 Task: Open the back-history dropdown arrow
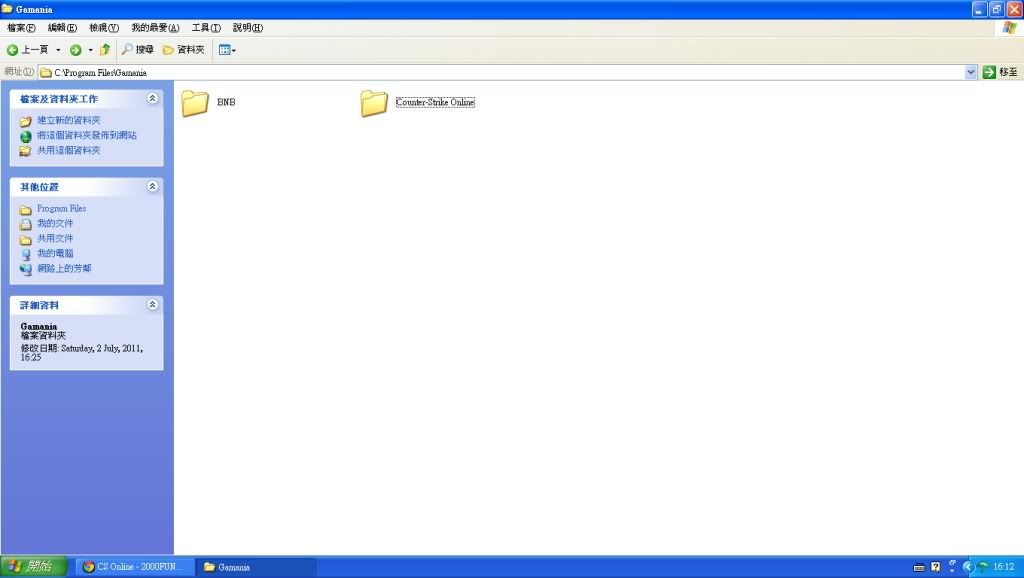click(x=58, y=50)
